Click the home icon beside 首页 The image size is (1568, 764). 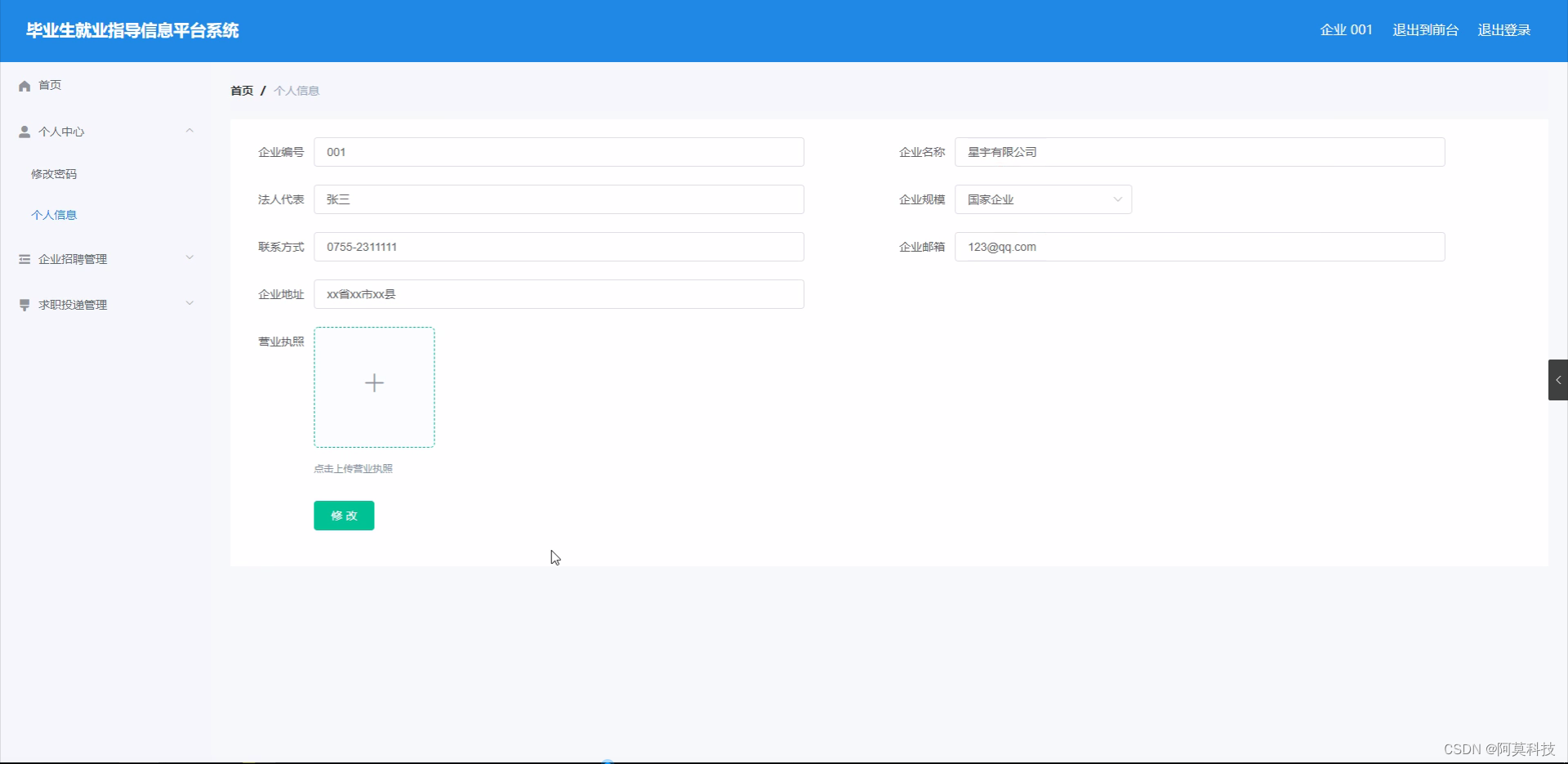[x=24, y=85]
